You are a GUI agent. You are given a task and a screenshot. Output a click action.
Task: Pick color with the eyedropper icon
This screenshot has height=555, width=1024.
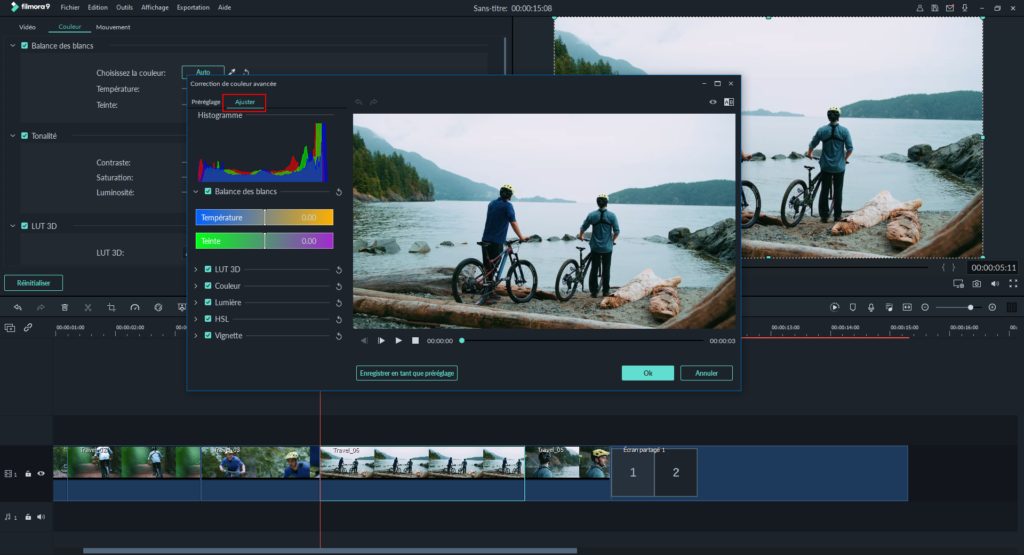pos(232,72)
